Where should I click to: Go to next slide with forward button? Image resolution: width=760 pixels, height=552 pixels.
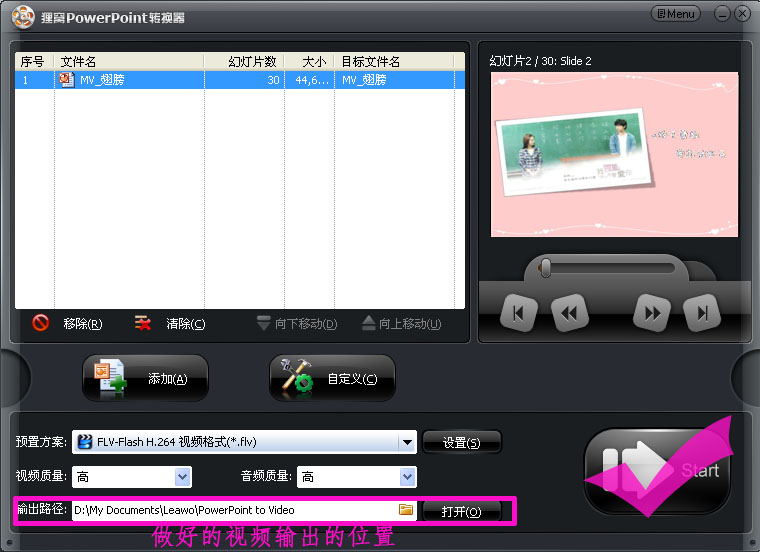[x=652, y=313]
